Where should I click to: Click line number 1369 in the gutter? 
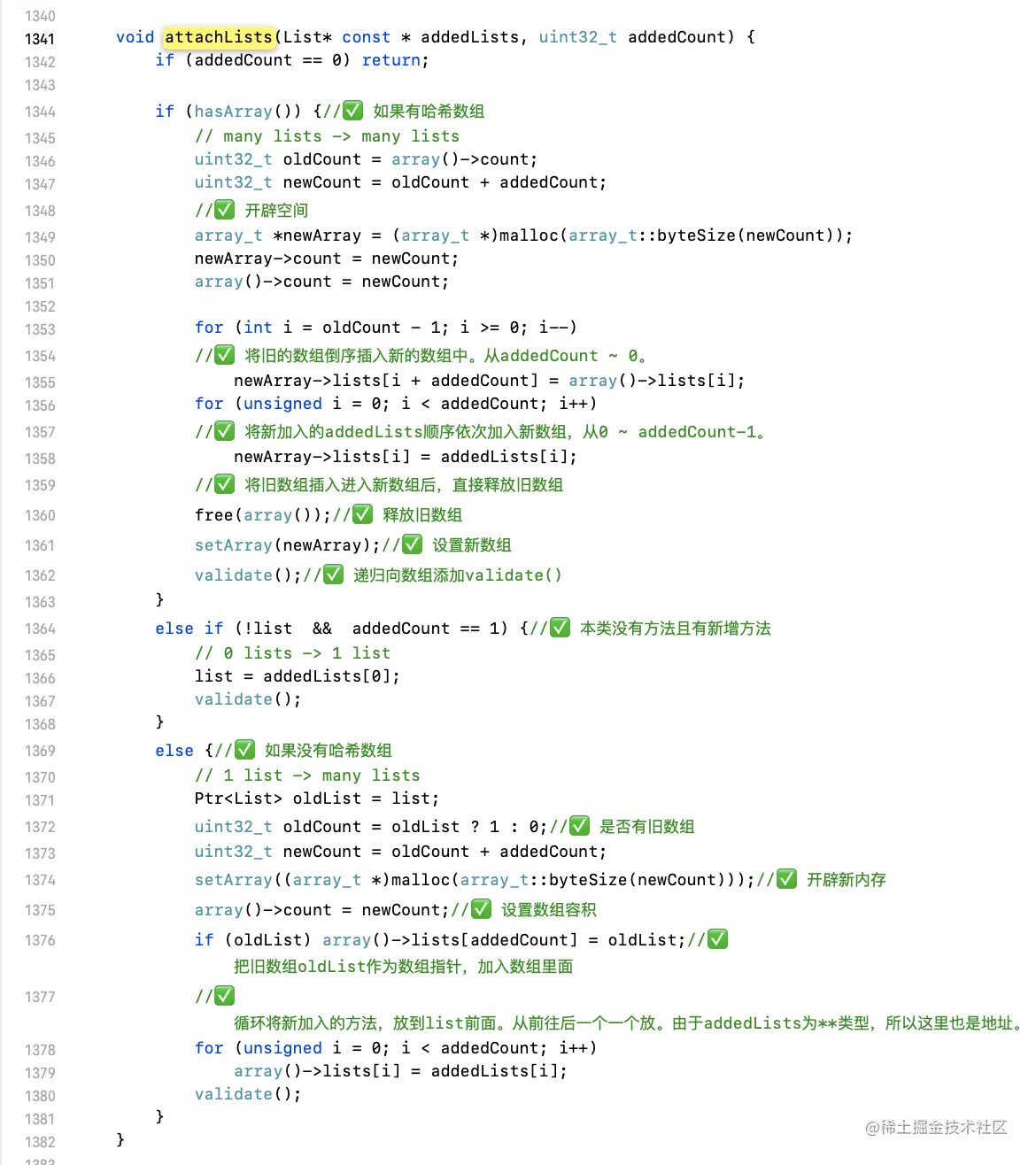pos(39,750)
